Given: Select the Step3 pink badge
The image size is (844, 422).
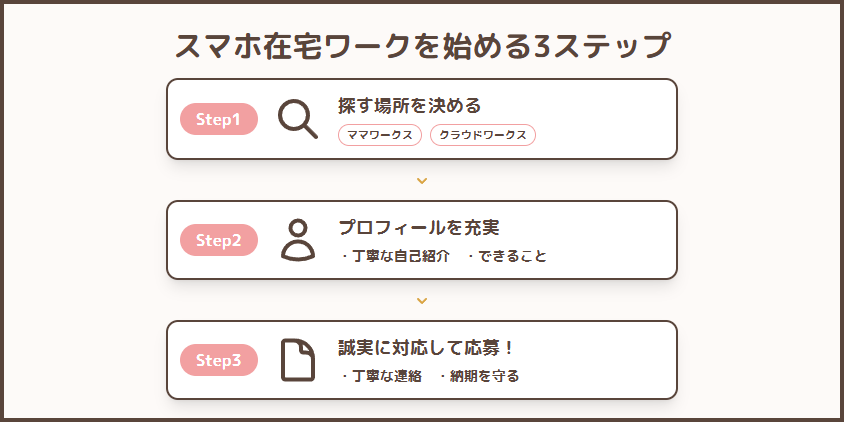Looking at the screenshot, I should coord(219,360).
